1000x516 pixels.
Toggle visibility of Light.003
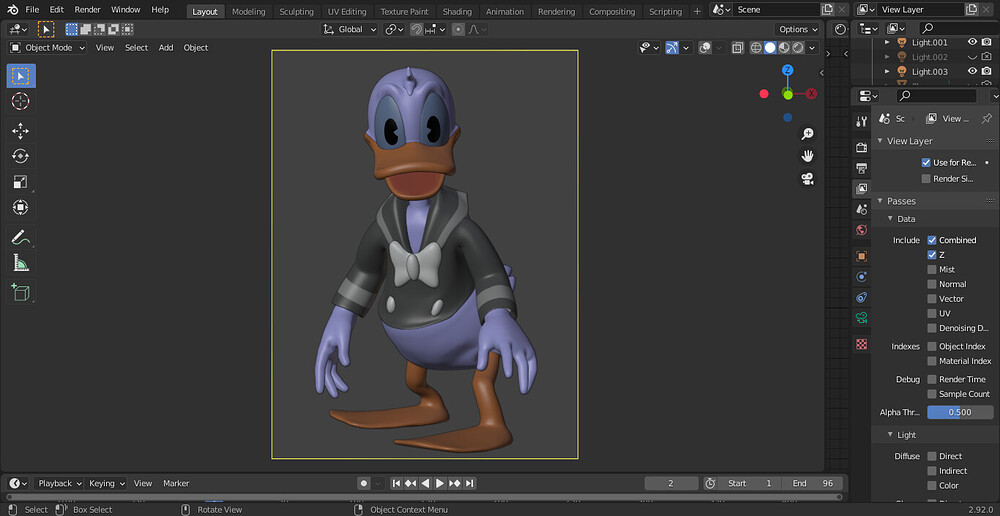point(973,71)
